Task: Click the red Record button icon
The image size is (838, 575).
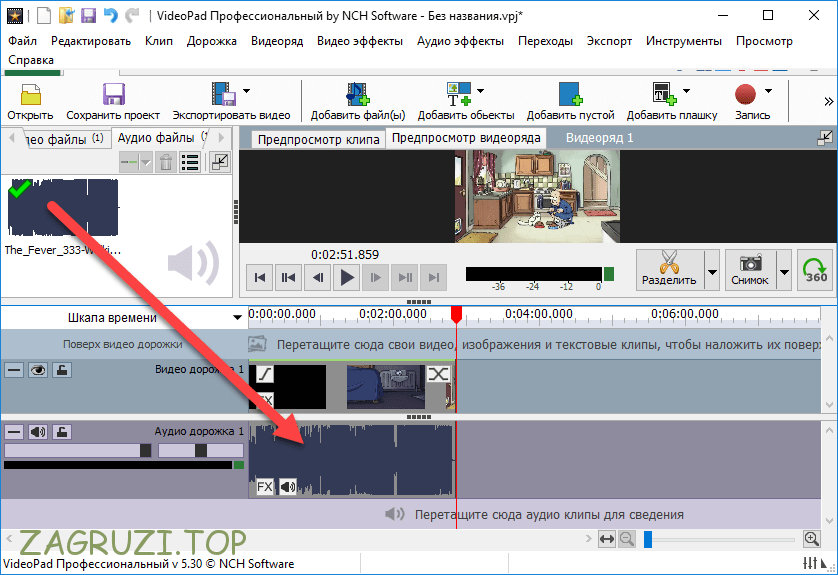Action: click(x=745, y=95)
